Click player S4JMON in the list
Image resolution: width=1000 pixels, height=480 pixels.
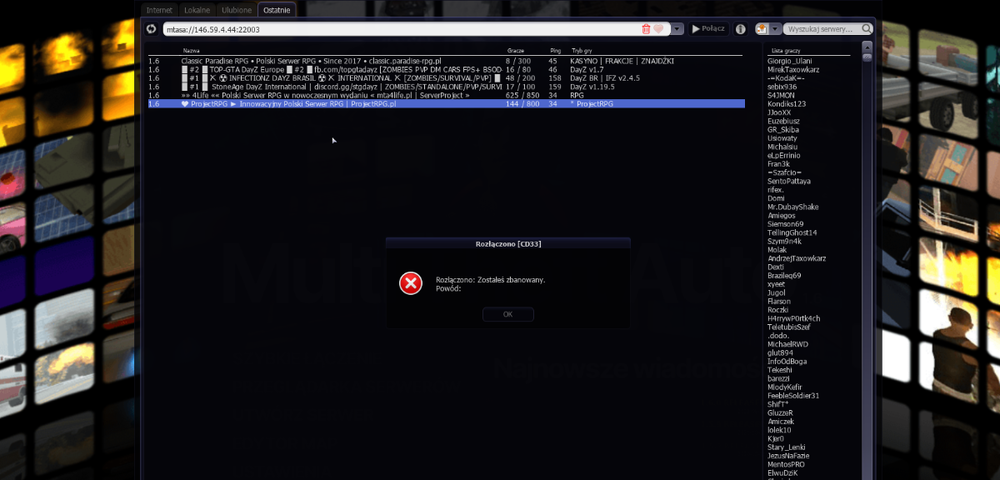pyautogui.click(x=781, y=95)
